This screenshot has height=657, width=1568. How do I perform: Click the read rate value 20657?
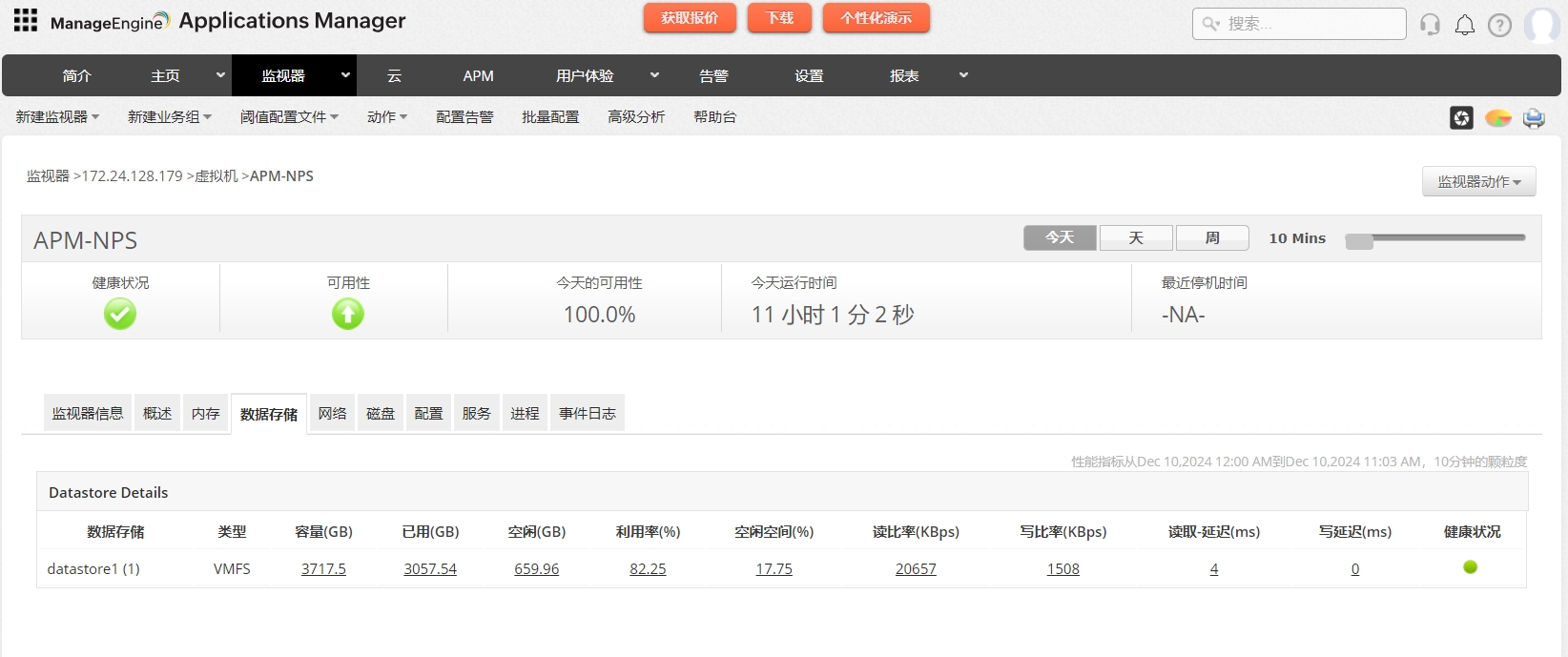(916, 568)
